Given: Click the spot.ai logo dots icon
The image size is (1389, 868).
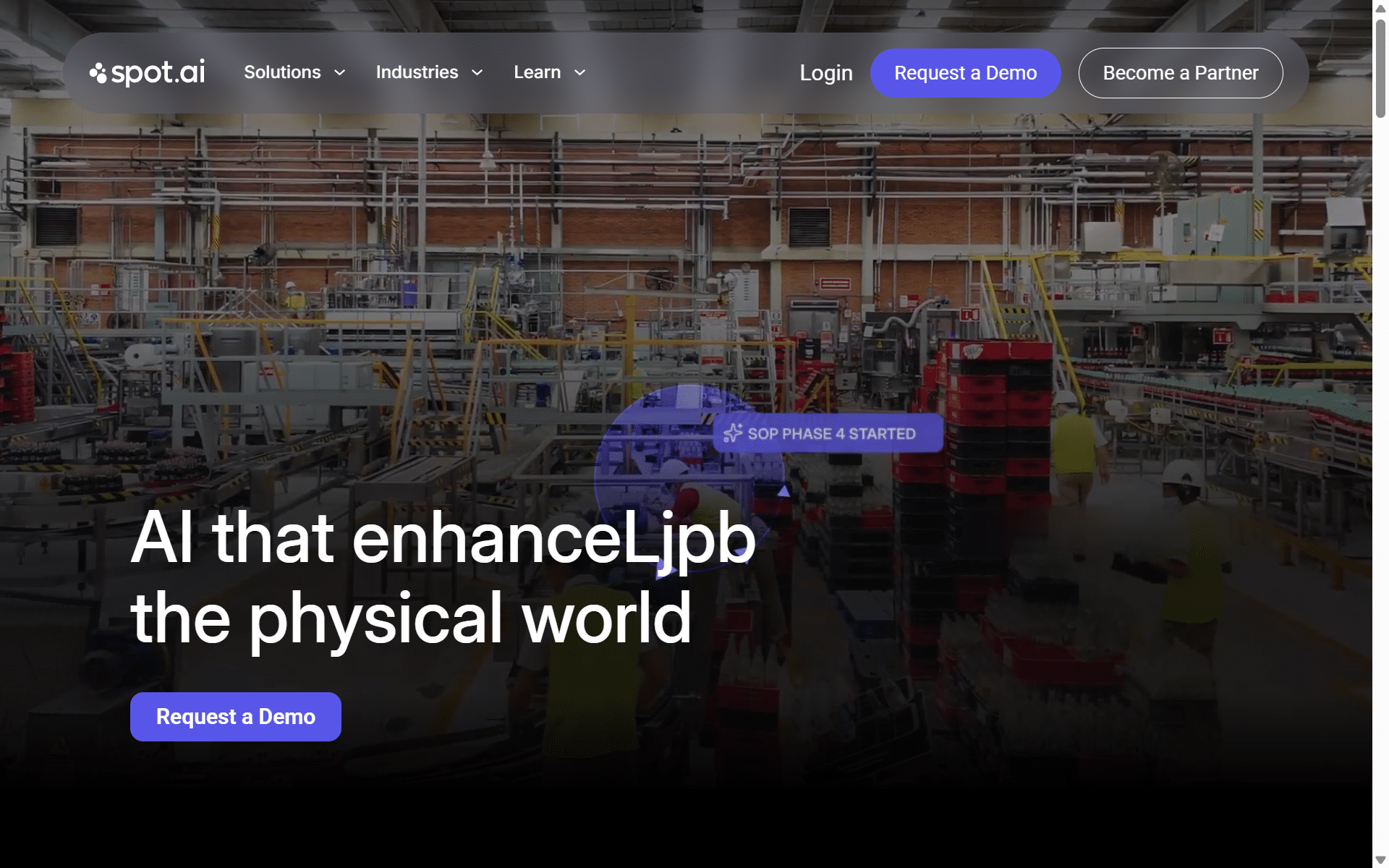Looking at the screenshot, I should coord(98,72).
